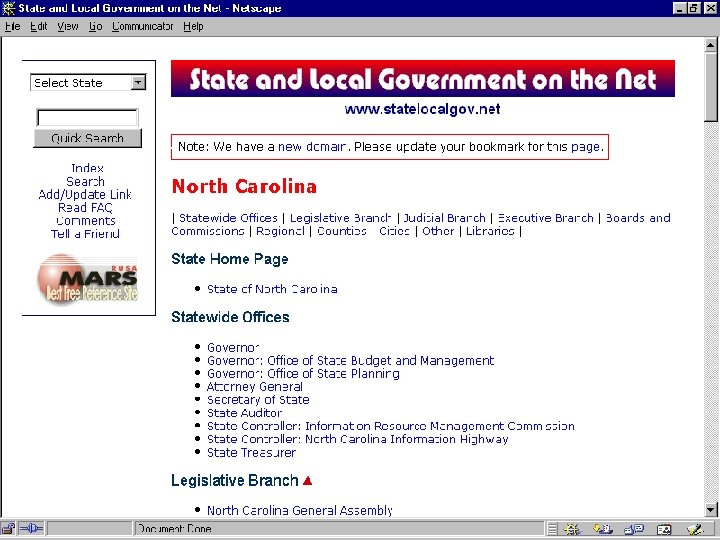Screen dimensions: 720x540
Task: Jump to the Legislative Branch nav link
Action: pos(340,218)
